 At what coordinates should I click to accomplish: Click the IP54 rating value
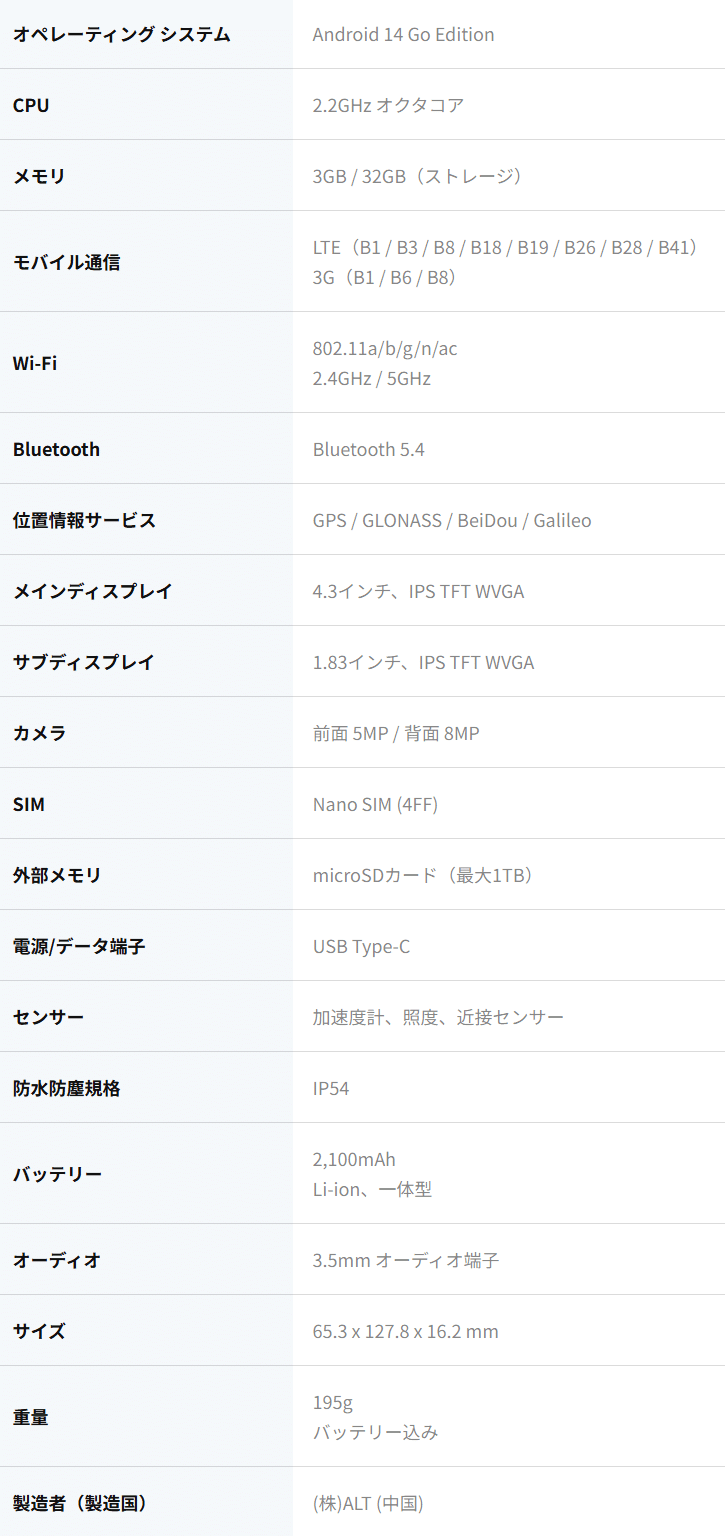[331, 1088]
